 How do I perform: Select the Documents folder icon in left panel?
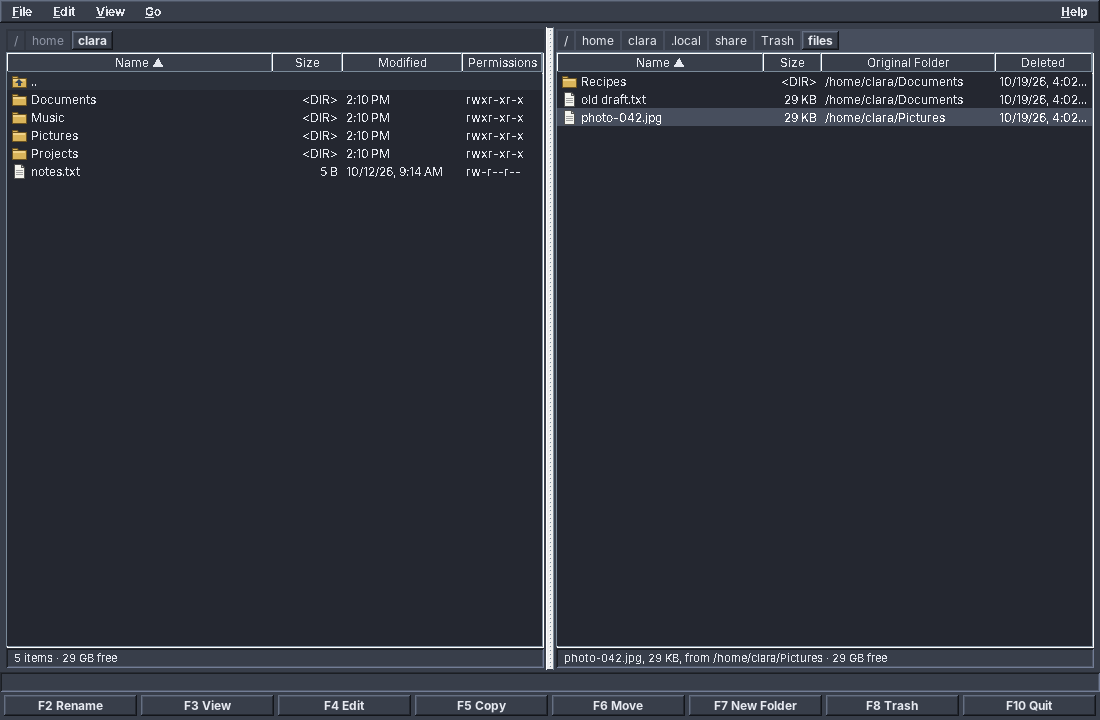(20, 100)
